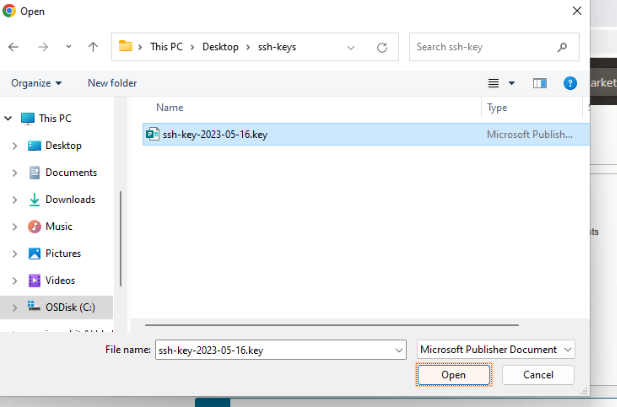Expand the Desktop tree node
The height and width of the screenshot is (407, 617).
tap(15, 146)
